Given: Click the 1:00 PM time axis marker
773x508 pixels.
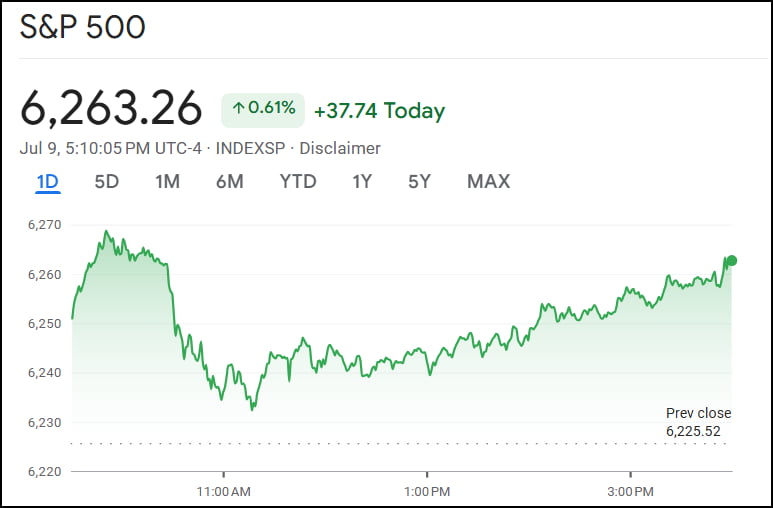Looking at the screenshot, I should click(427, 491).
